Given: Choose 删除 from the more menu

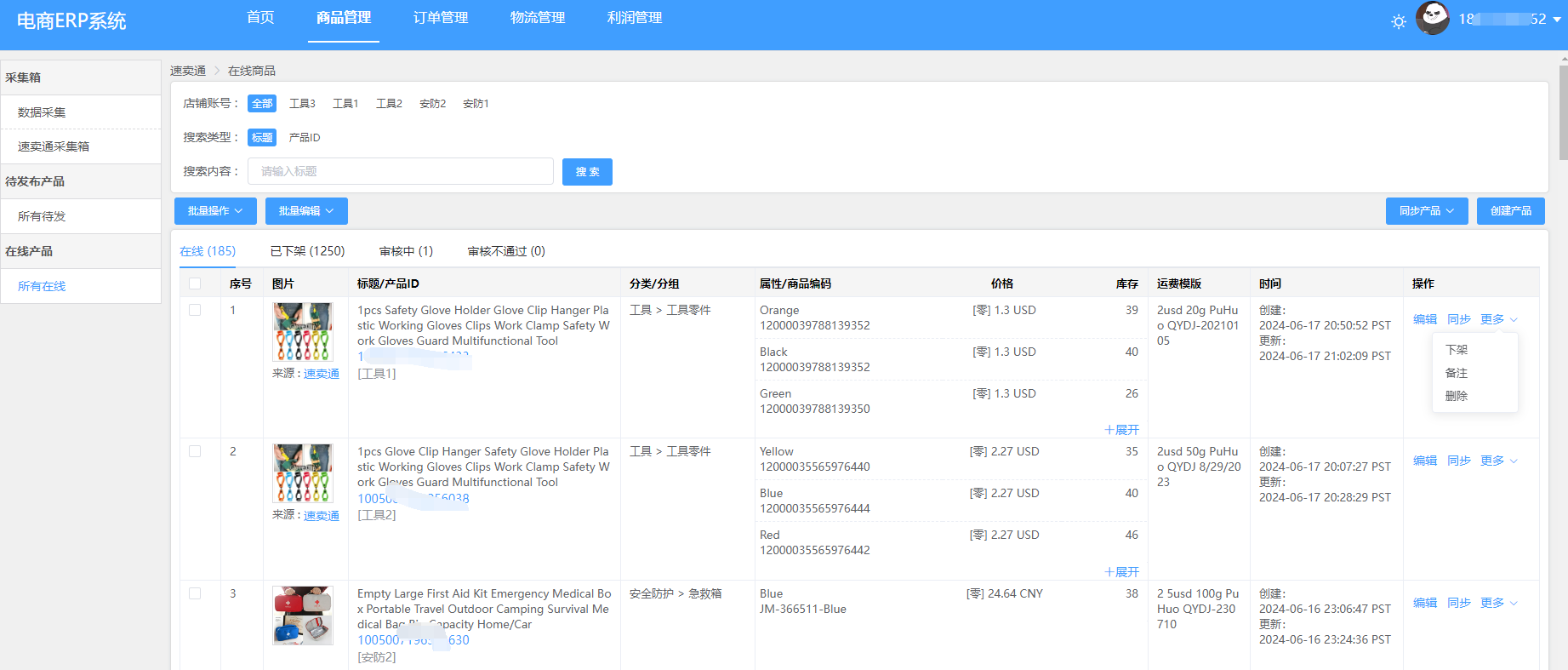Looking at the screenshot, I should pyautogui.click(x=1457, y=396).
